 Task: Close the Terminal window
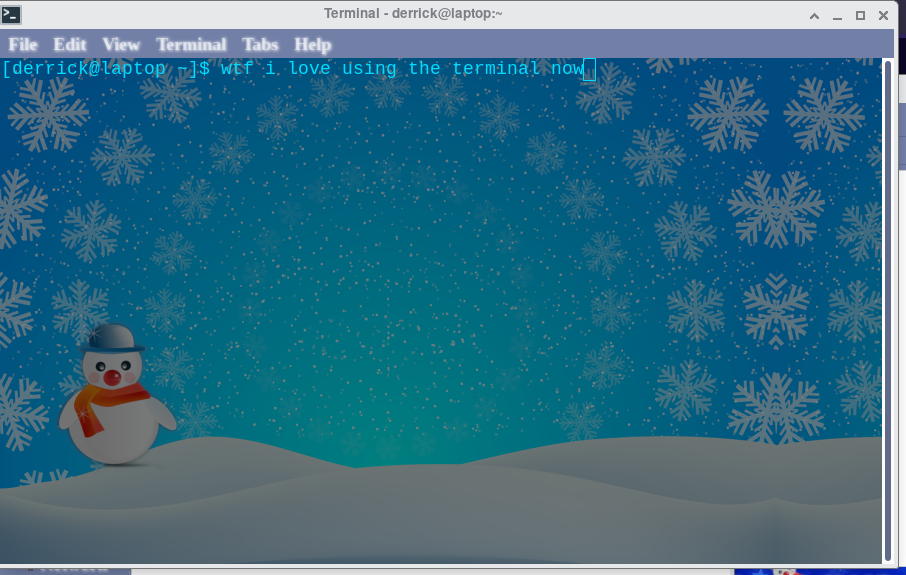coord(883,16)
